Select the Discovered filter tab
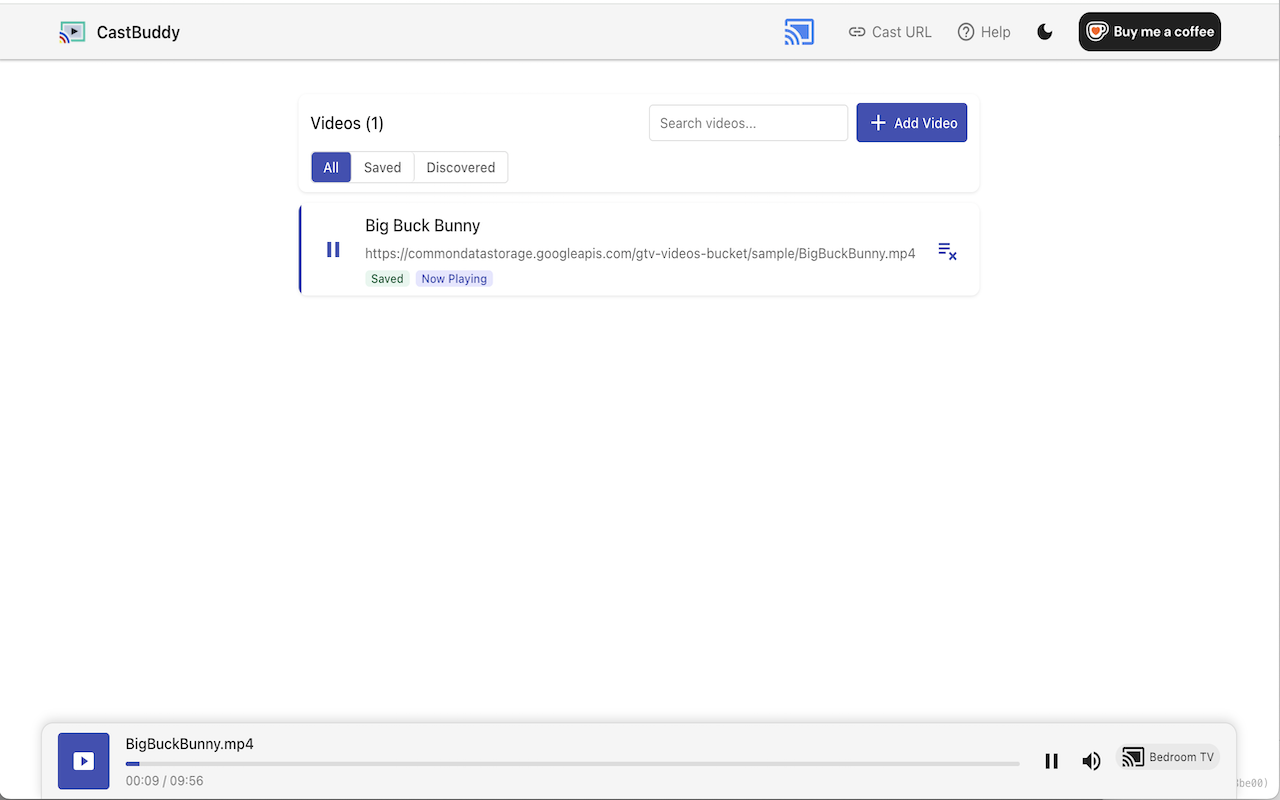 [461, 167]
